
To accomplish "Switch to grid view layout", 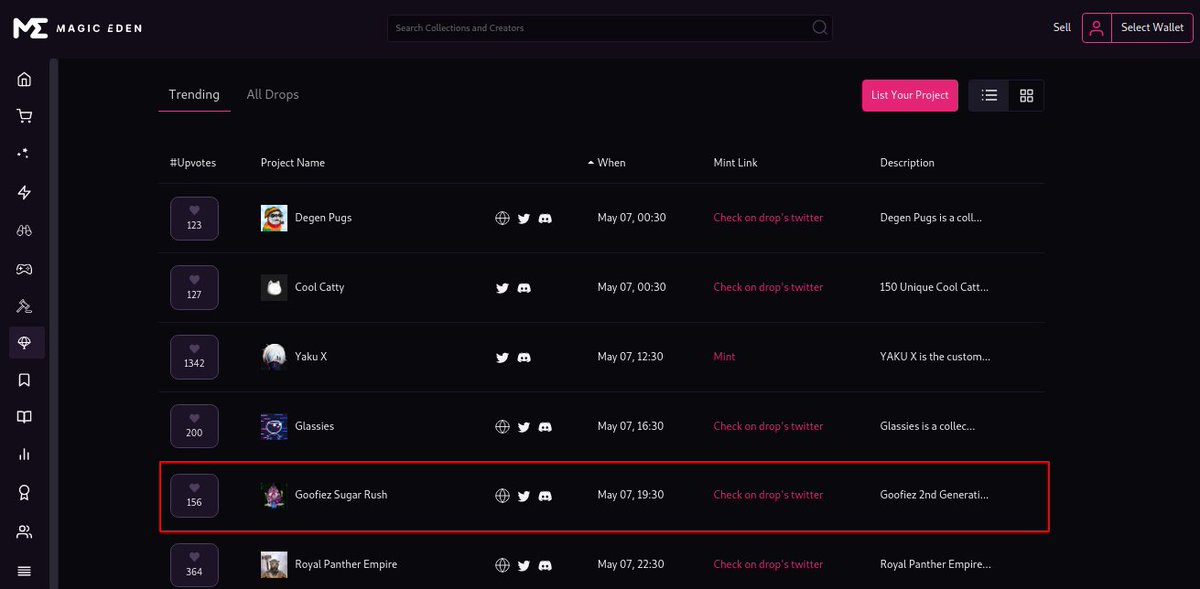I will 1026,95.
